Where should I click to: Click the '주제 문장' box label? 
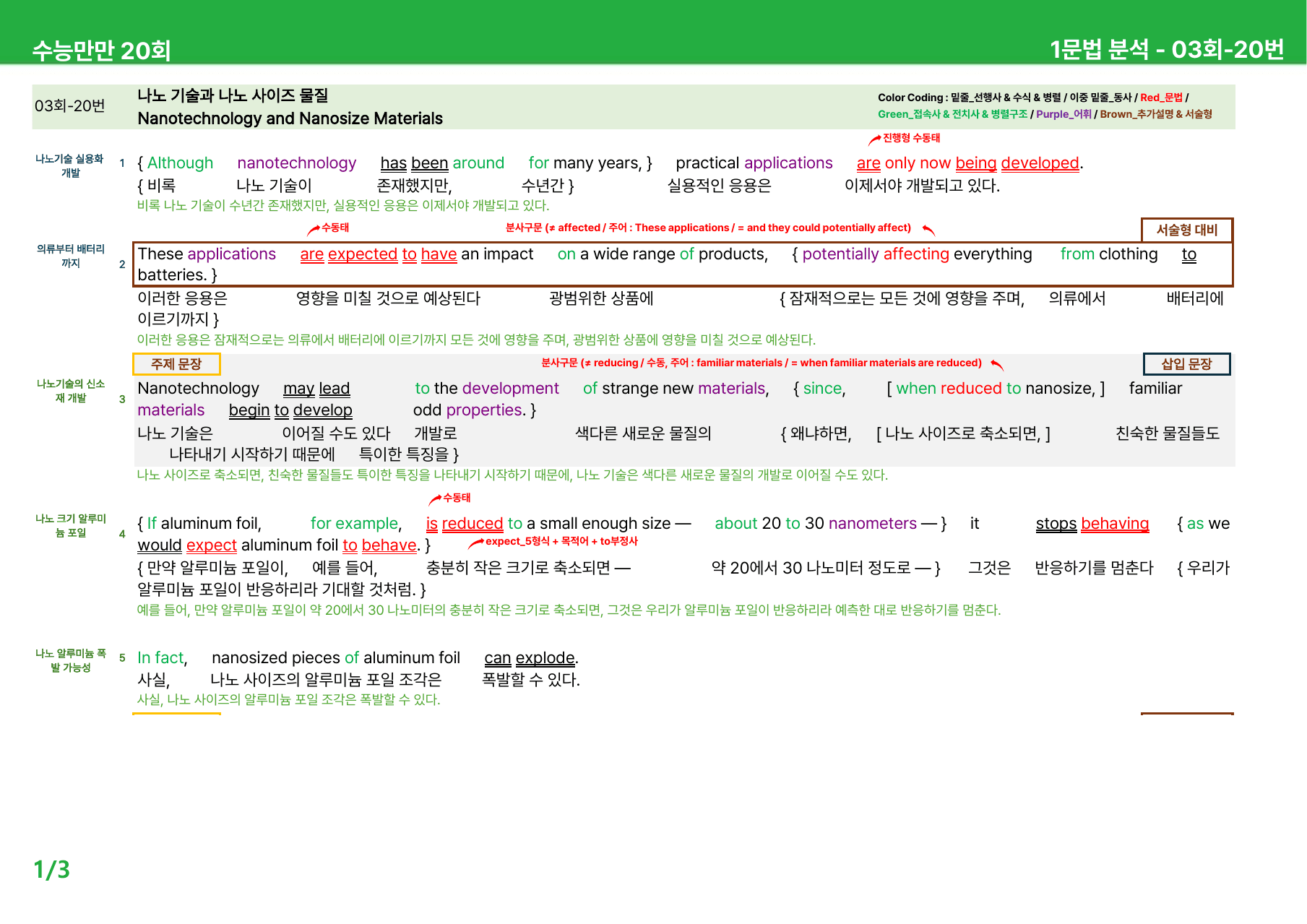click(x=176, y=364)
